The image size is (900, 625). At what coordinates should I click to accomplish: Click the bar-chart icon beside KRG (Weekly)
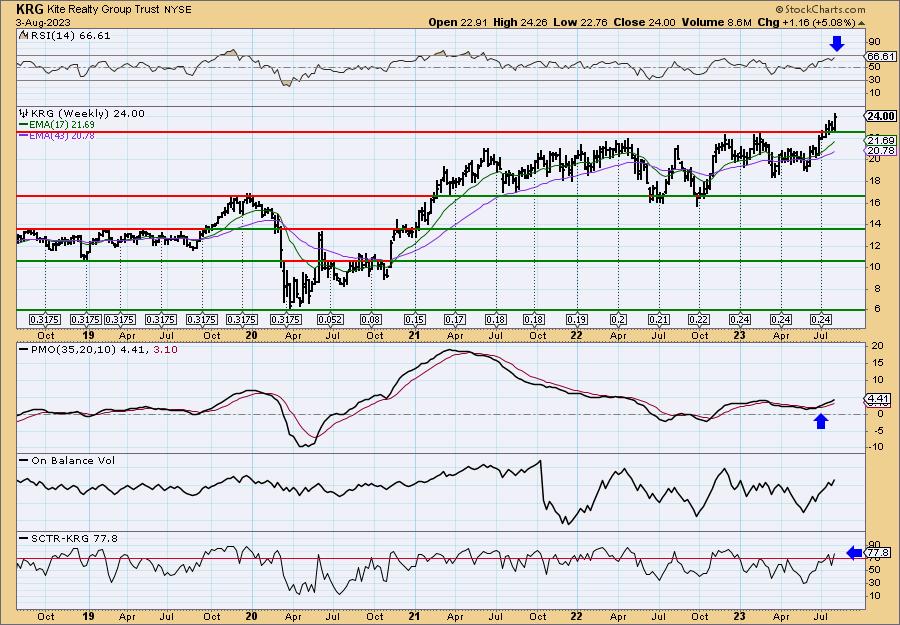click(24, 114)
